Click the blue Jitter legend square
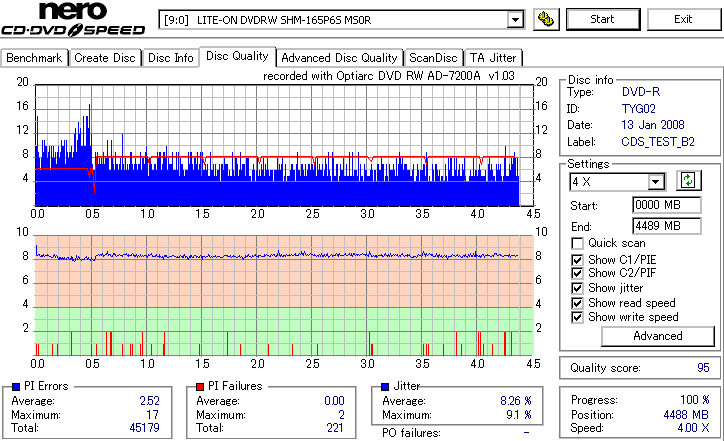This screenshot has height=441, width=724. pyautogui.click(x=385, y=387)
